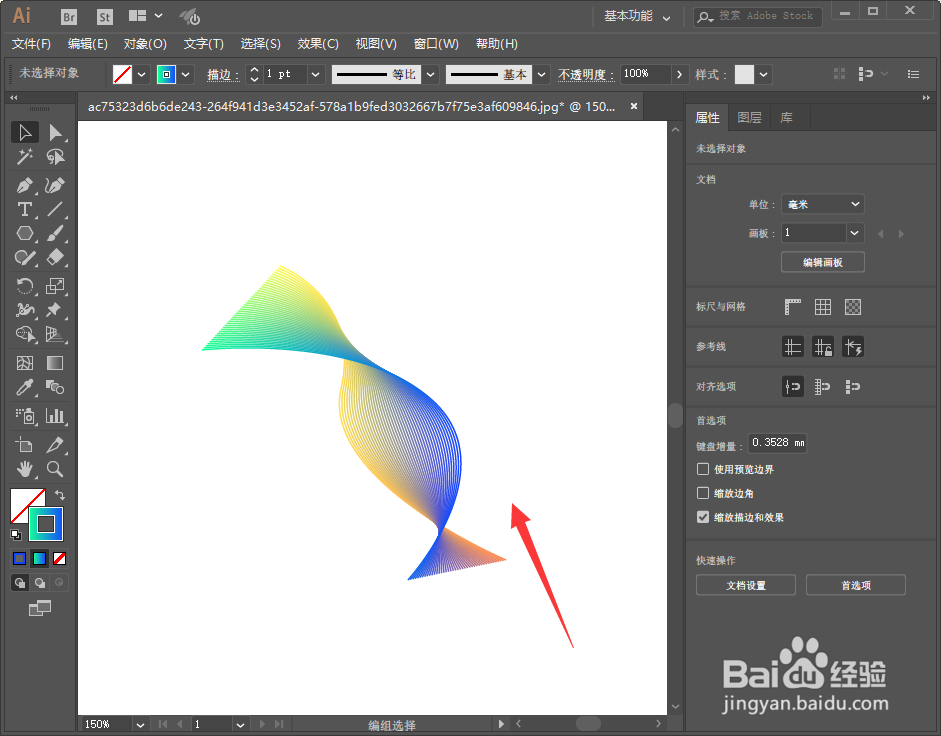Expand the 画板 artboard number dropdown
Viewport: 941px width, 736px height.
pyautogui.click(x=855, y=233)
